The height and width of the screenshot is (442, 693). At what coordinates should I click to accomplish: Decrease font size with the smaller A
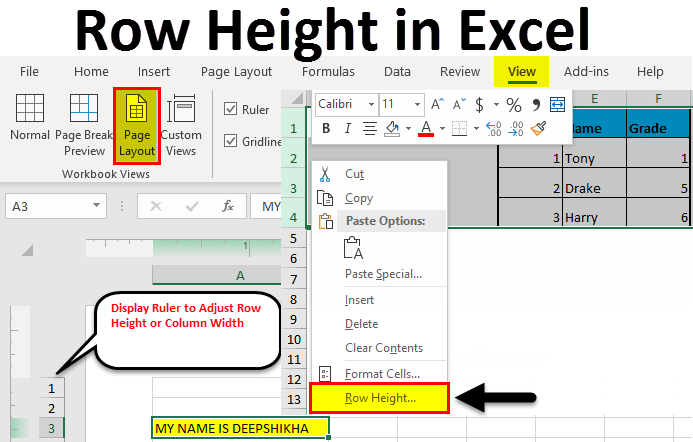(459, 104)
